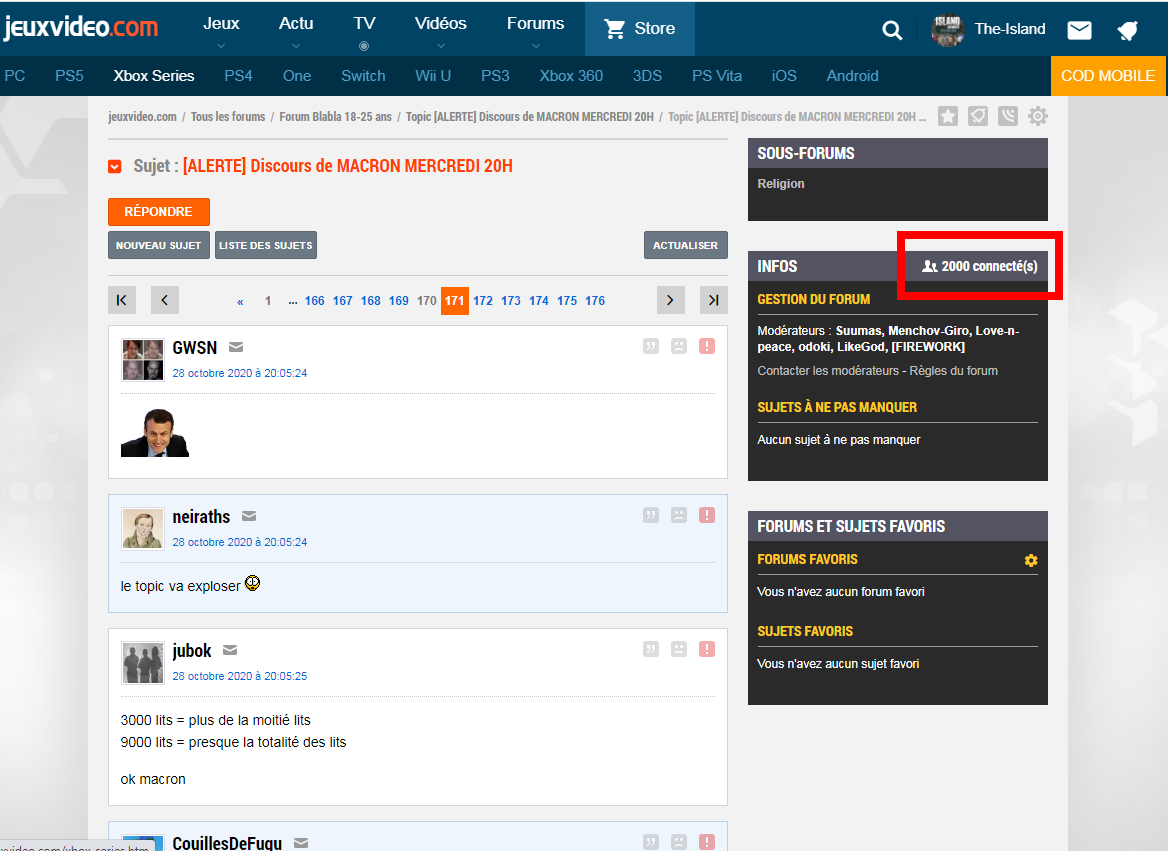Quote GWSN's message with quote icon
This screenshot has height=851, width=1168.
point(651,346)
